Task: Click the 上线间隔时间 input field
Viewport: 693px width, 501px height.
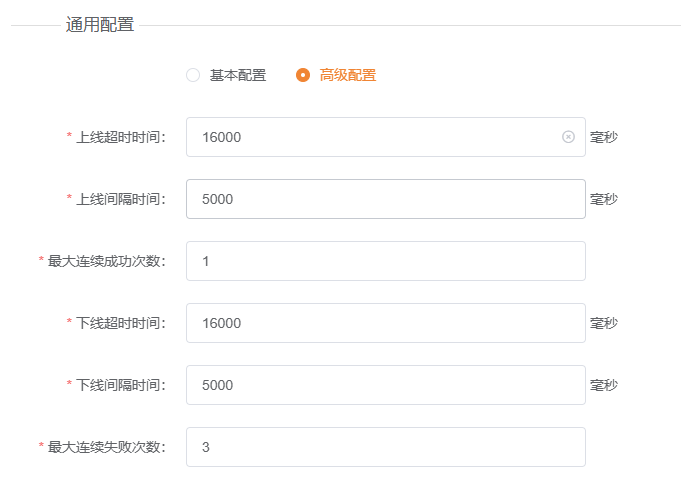Action: [386, 199]
